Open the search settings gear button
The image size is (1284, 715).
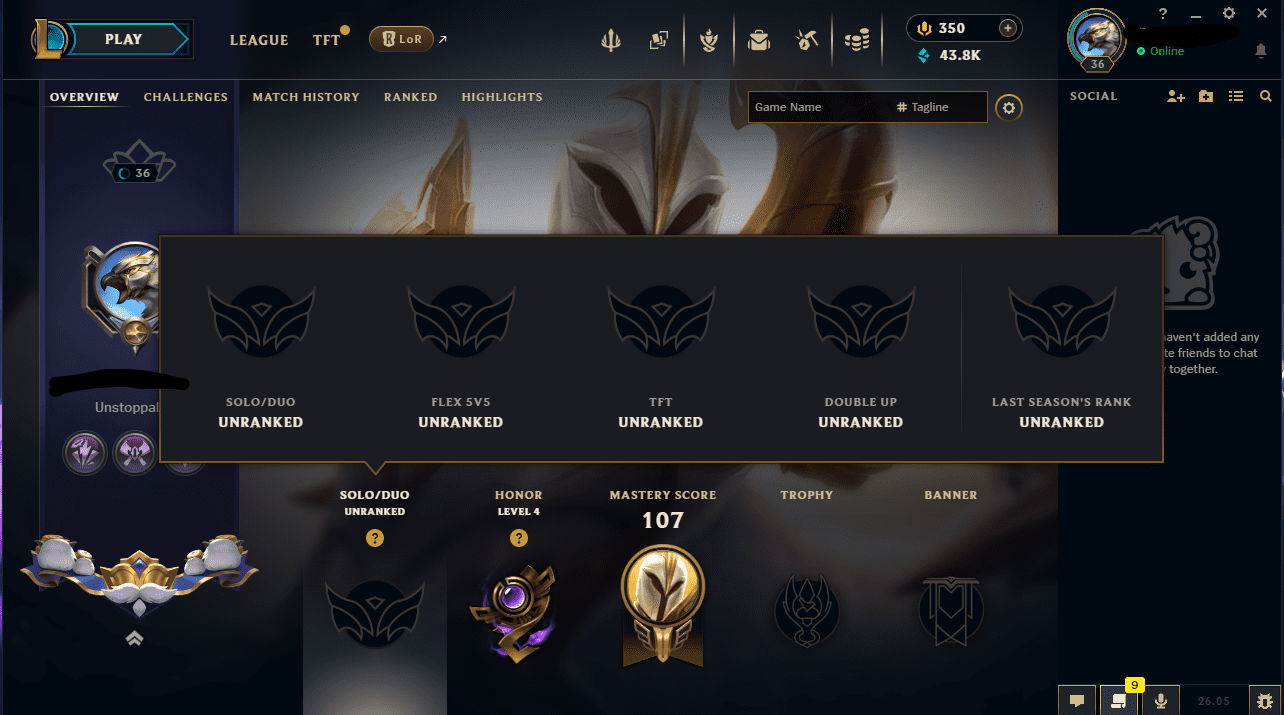[1009, 108]
